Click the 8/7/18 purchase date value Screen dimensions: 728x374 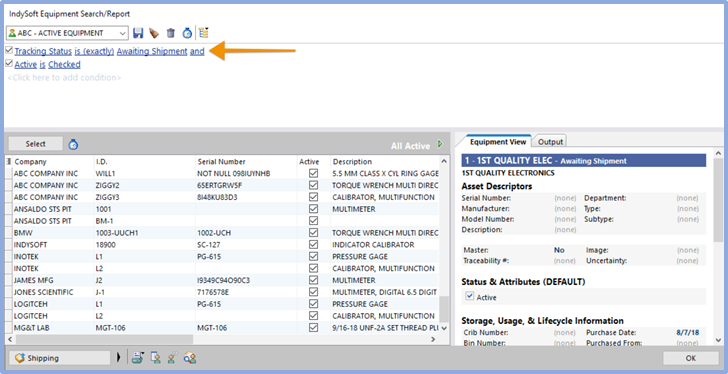coord(688,333)
